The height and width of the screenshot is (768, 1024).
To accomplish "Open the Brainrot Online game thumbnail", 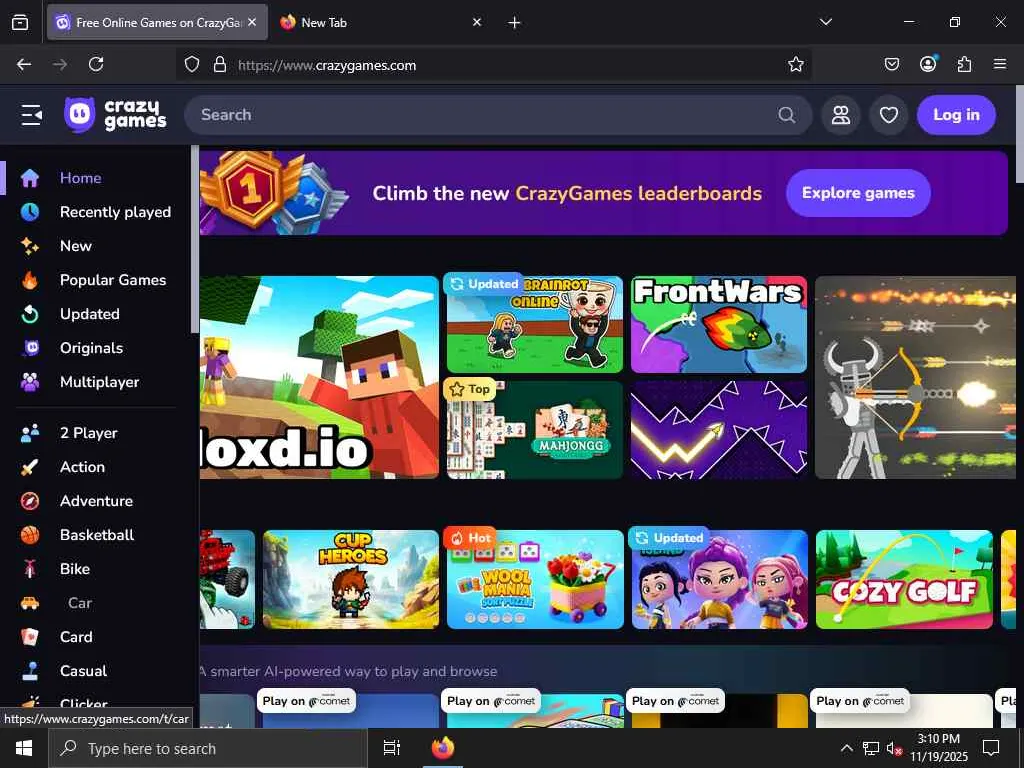I will [535, 325].
